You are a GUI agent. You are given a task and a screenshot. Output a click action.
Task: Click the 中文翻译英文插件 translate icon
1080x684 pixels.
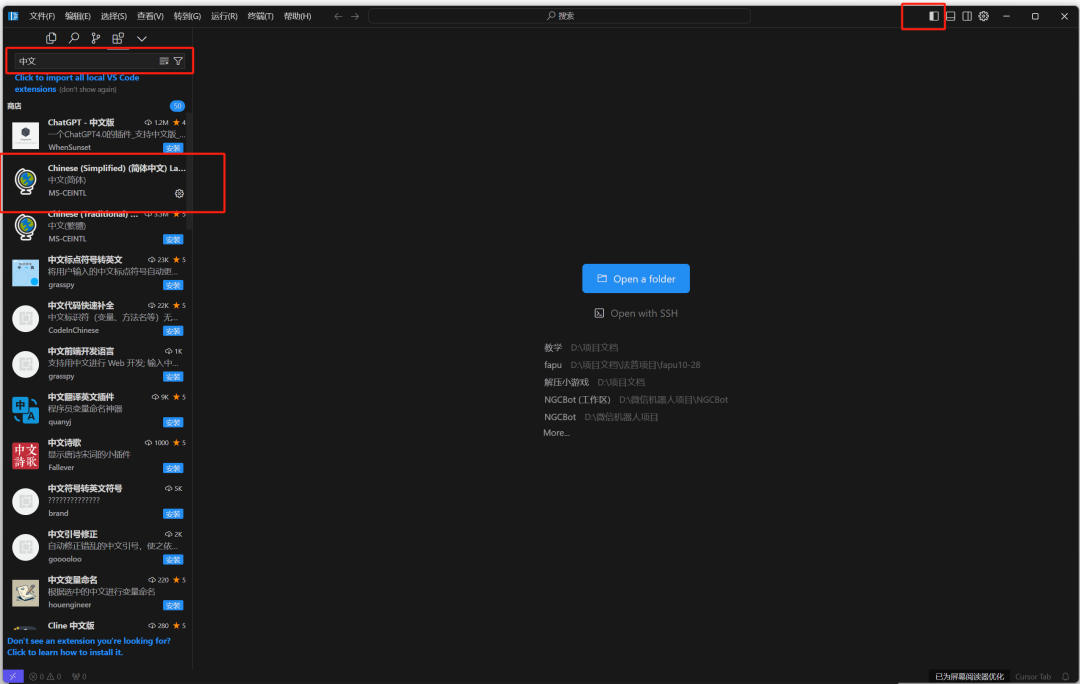(x=25, y=410)
